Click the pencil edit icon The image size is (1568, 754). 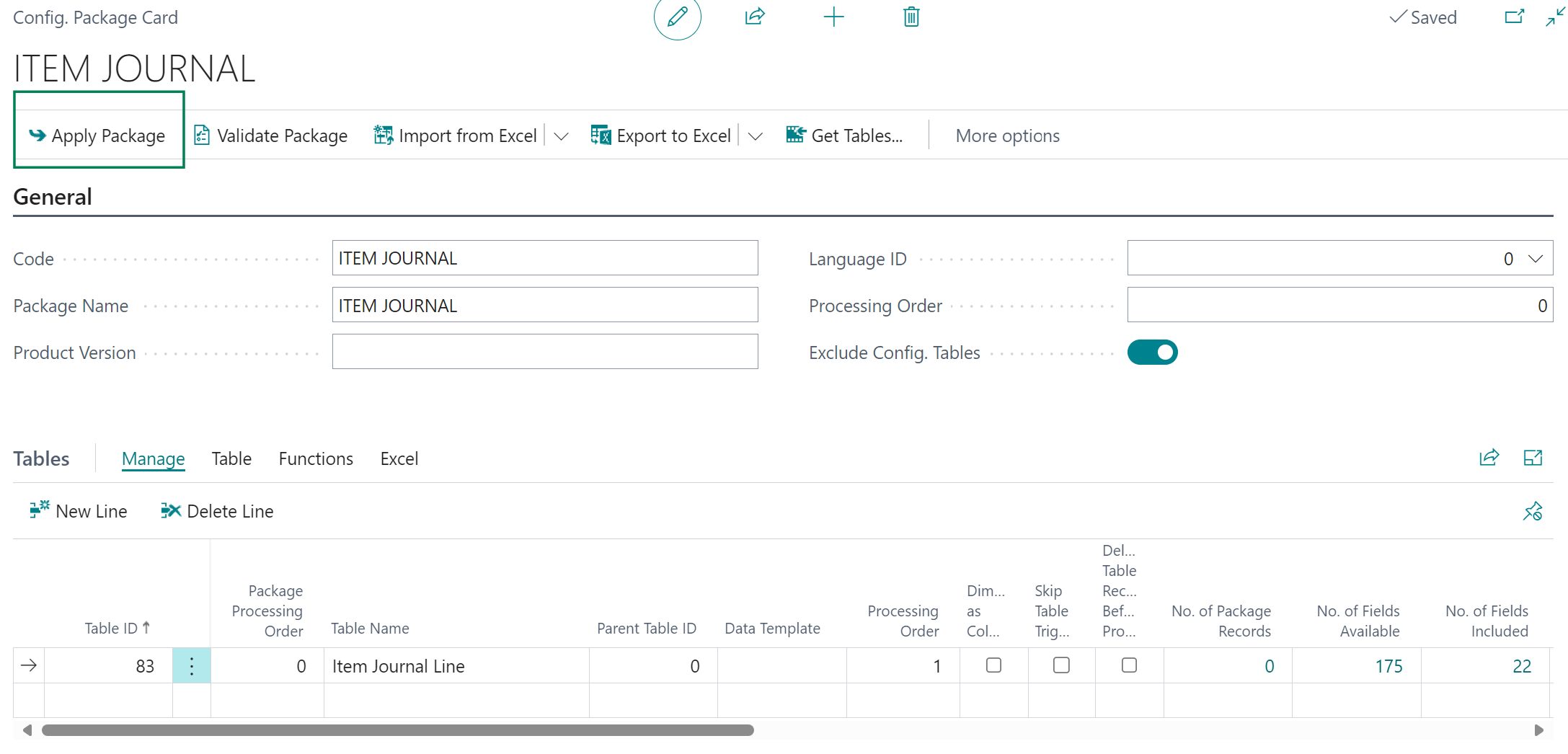(677, 17)
